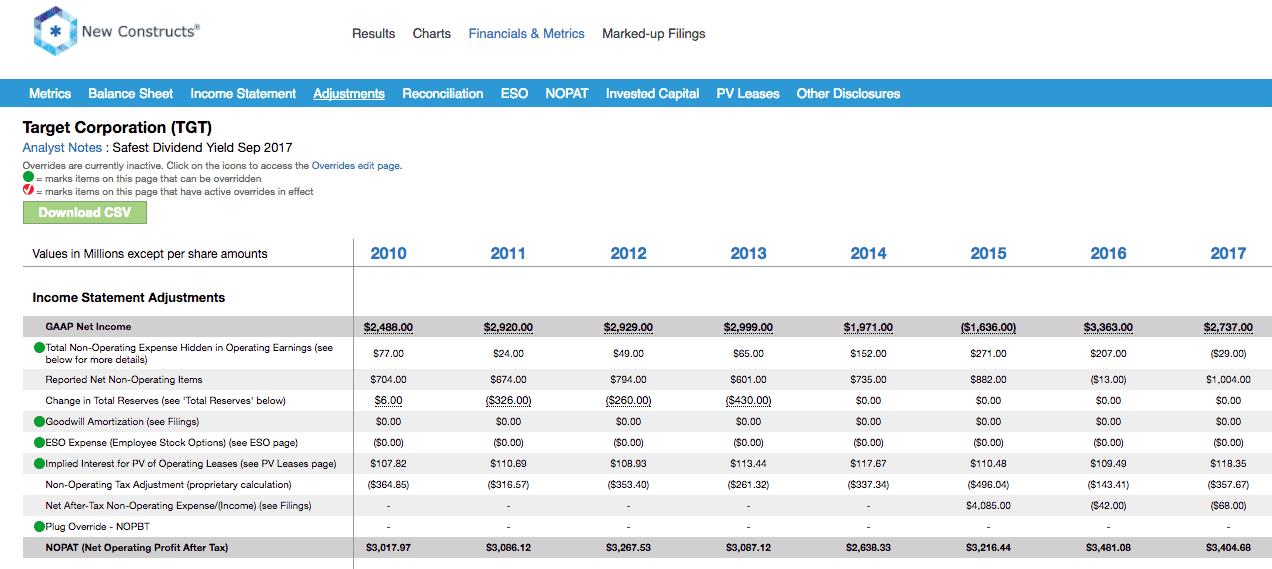Open the 2015 year column header
Screen dimensions: 1272x569
(x=988, y=253)
